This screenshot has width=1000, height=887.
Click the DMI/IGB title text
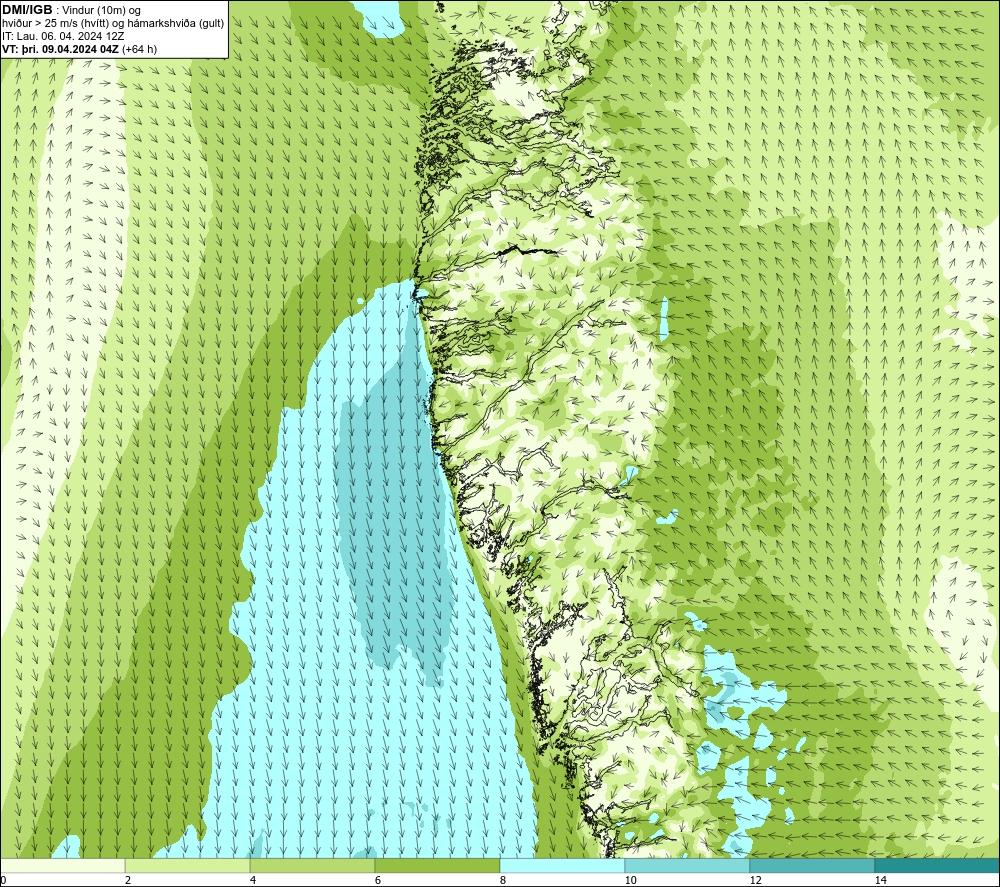tap(27, 10)
